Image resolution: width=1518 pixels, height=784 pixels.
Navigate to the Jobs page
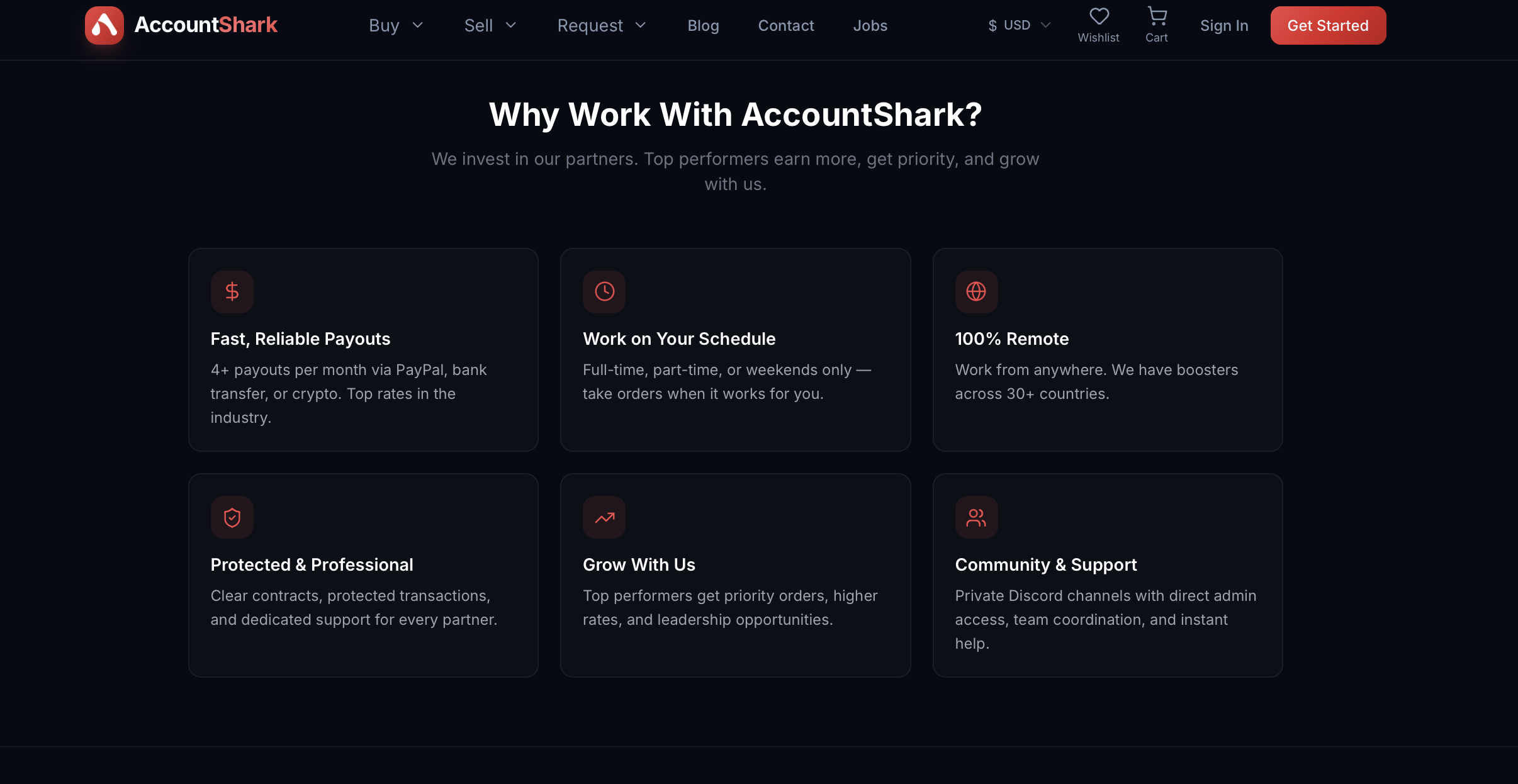pyautogui.click(x=870, y=26)
